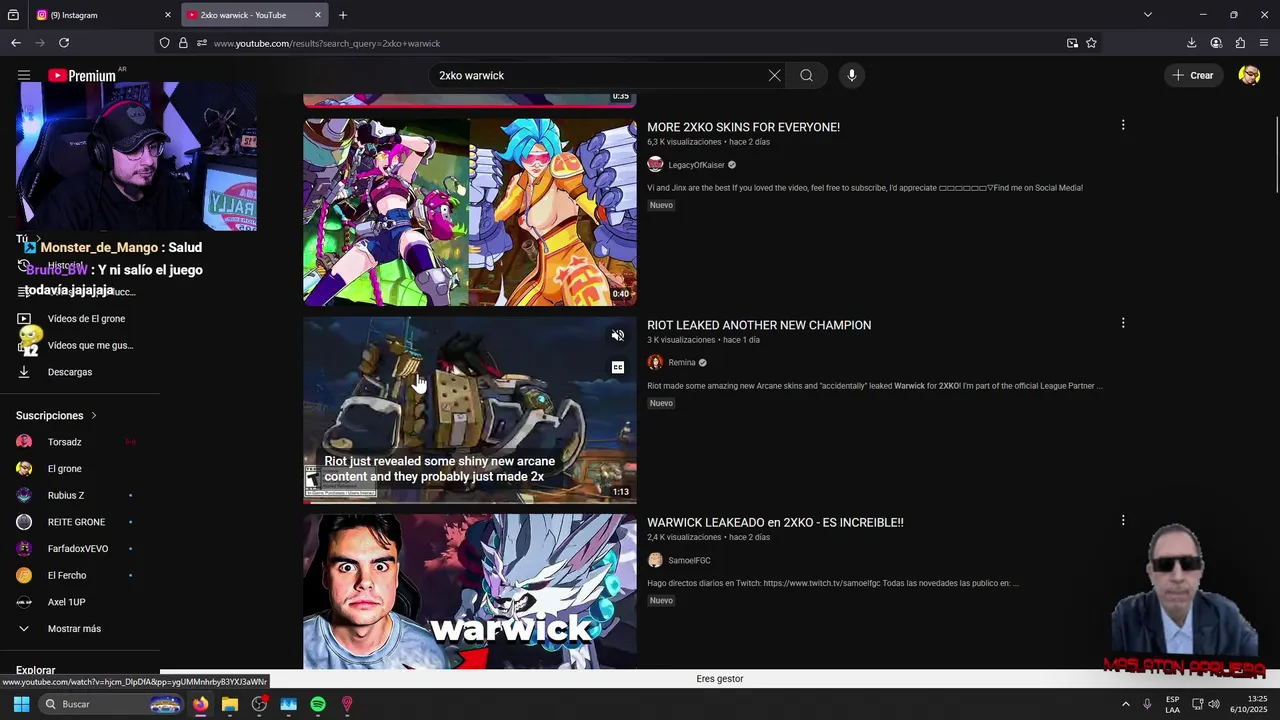The width and height of the screenshot is (1280, 720).
Task: Open YouTube account avatar menu
Action: coord(1249,75)
